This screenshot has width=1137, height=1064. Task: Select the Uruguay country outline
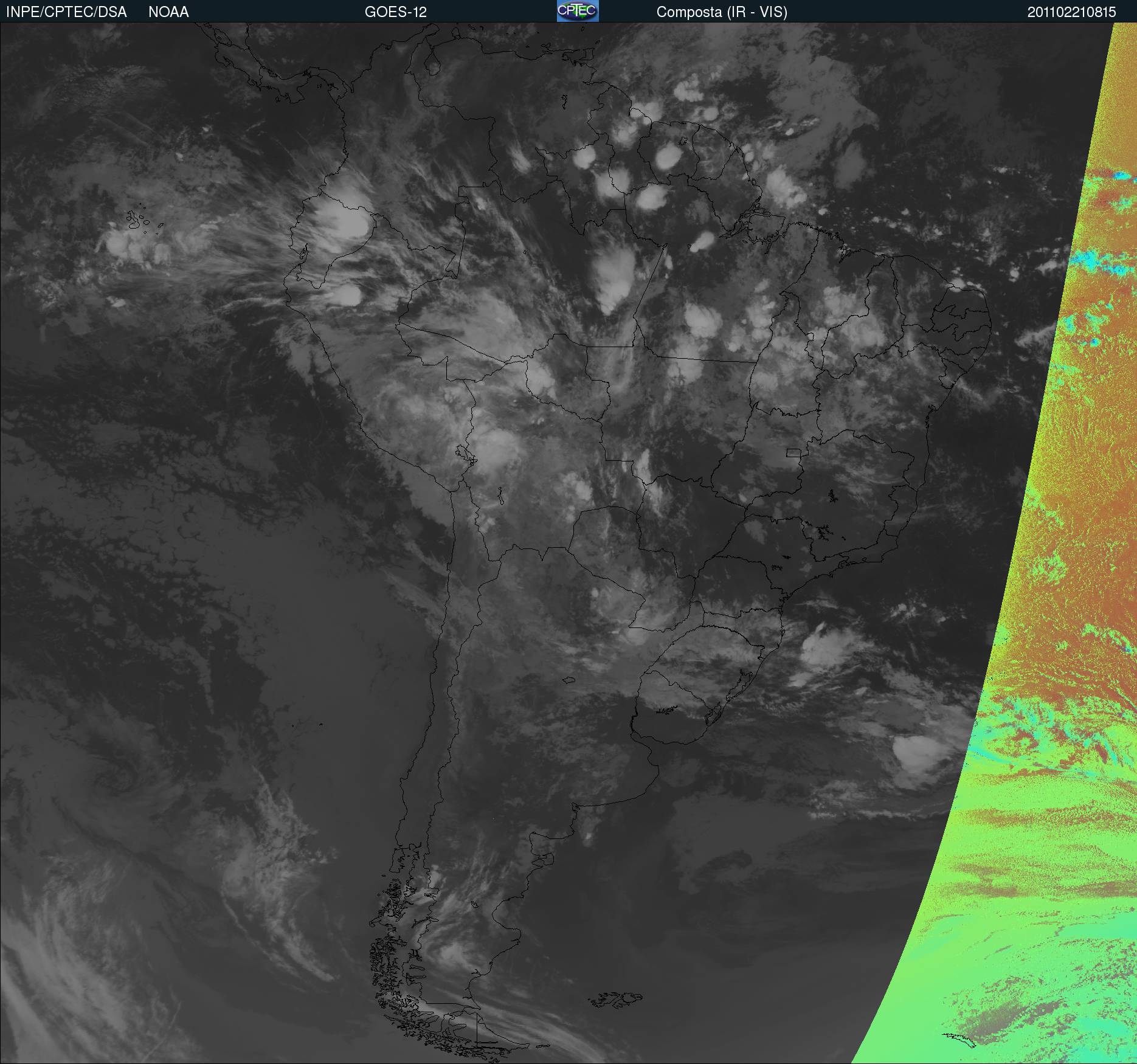coord(675,708)
